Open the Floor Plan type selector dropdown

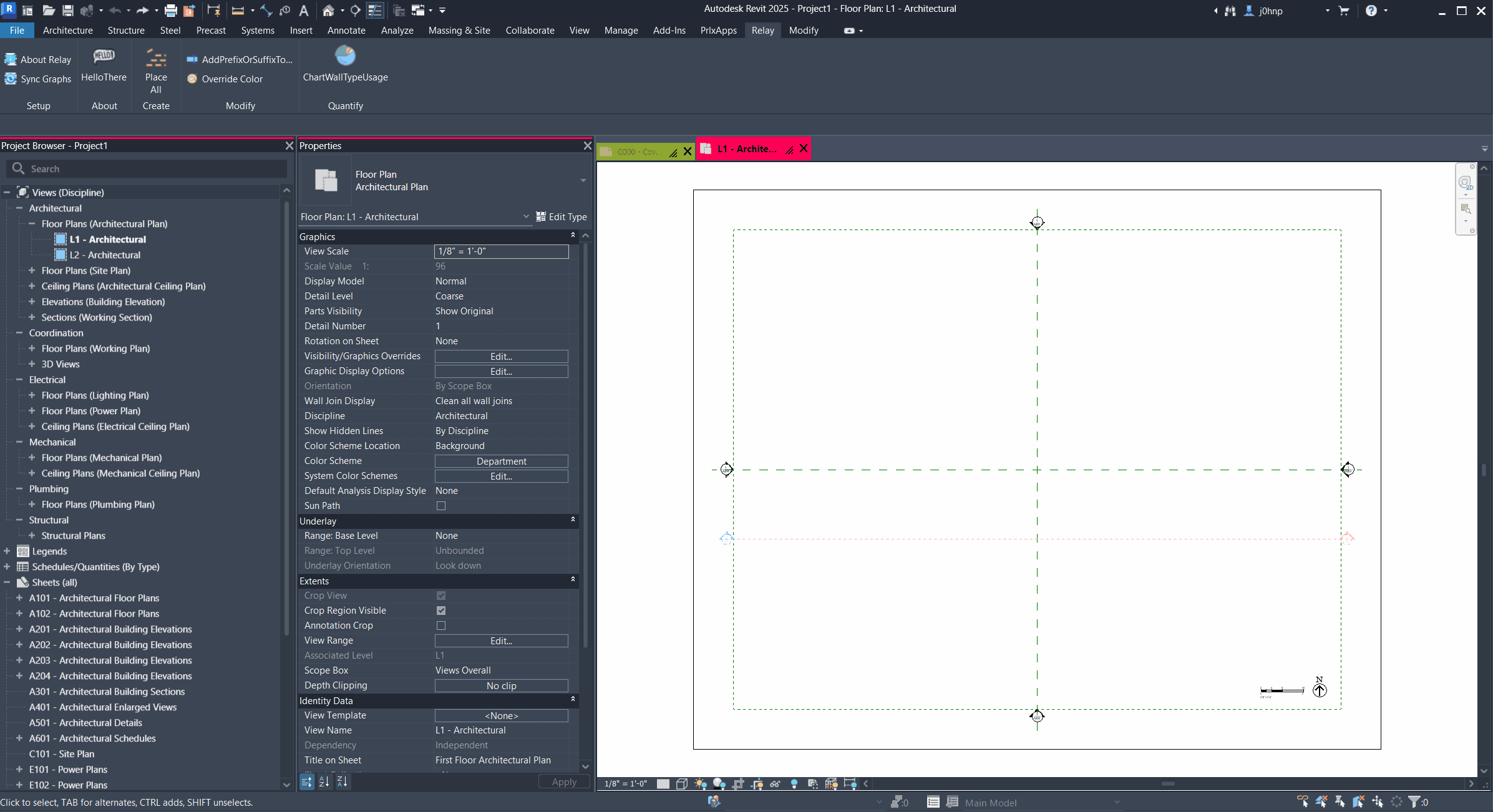pos(583,181)
